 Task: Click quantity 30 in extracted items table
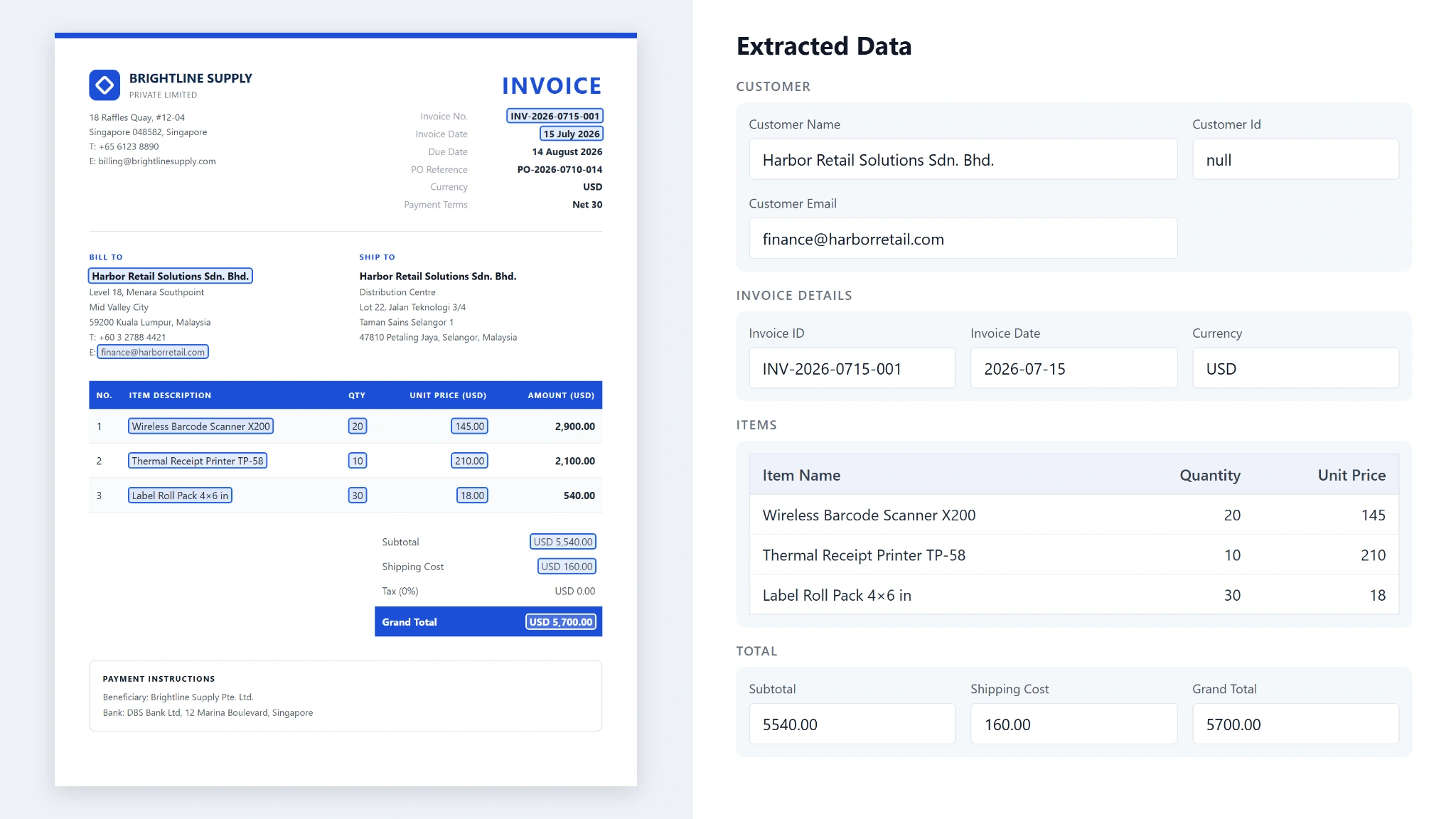[x=1232, y=595]
